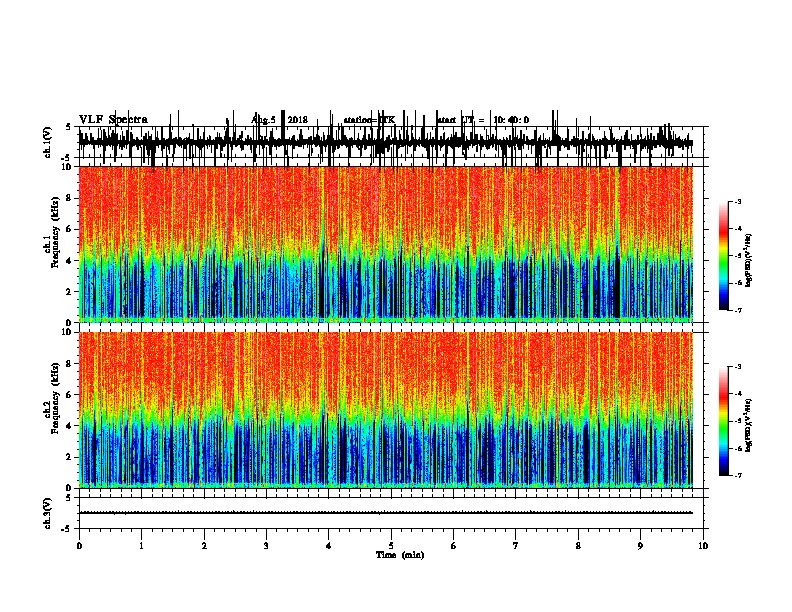The height and width of the screenshot is (612, 792).
Task: Click the ch.2 spectrogram "6" kHz tick label
Action: pyautogui.click(x=70, y=395)
